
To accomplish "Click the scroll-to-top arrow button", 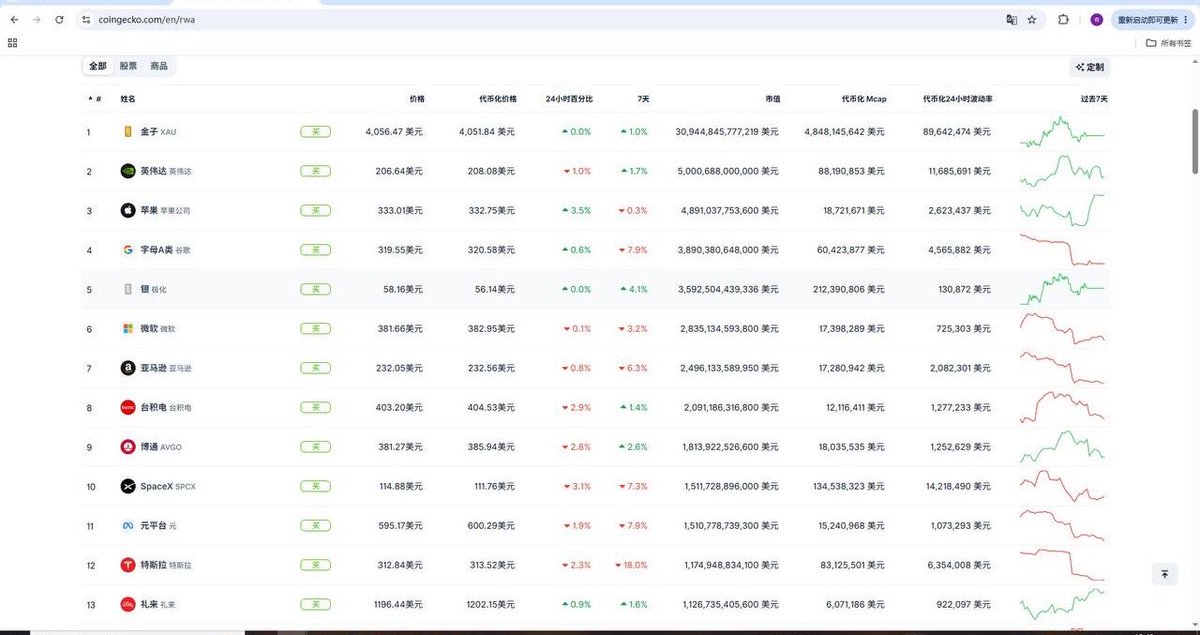I will pos(1164,574).
